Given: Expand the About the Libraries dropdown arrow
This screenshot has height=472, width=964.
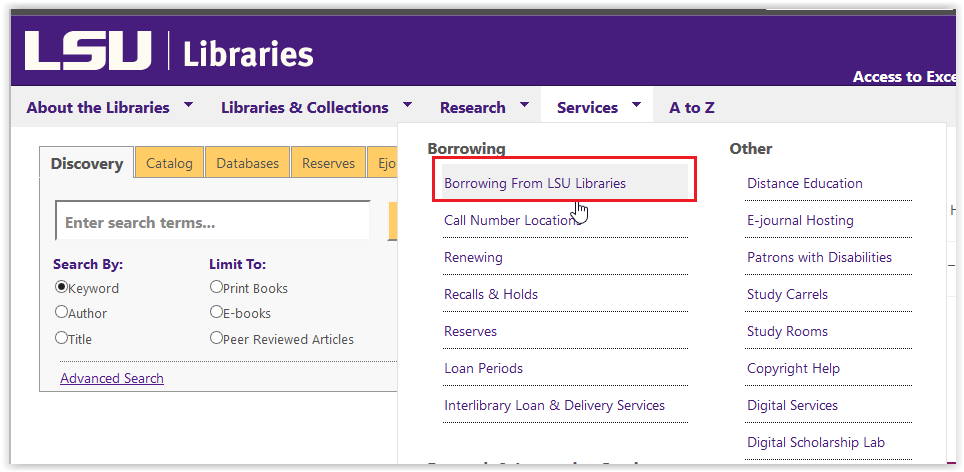Looking at the screenshot, I should coord(188,105).
